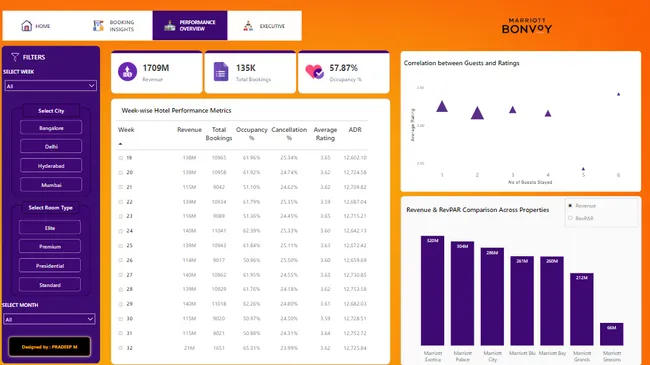650x365 pixels.
Task: Click the triangle marker for 3 guests
Action: pyautogui.click(x=512, y=110)
